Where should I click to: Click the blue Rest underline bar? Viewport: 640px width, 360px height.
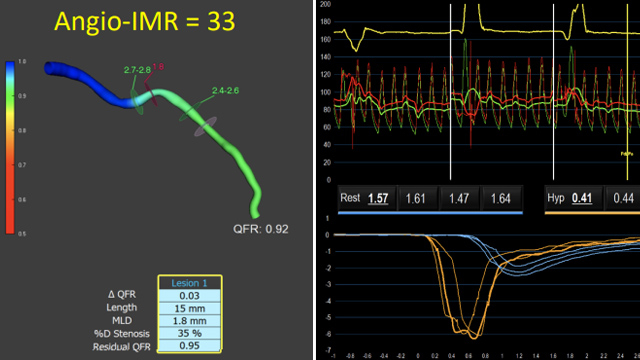[430, 213]
